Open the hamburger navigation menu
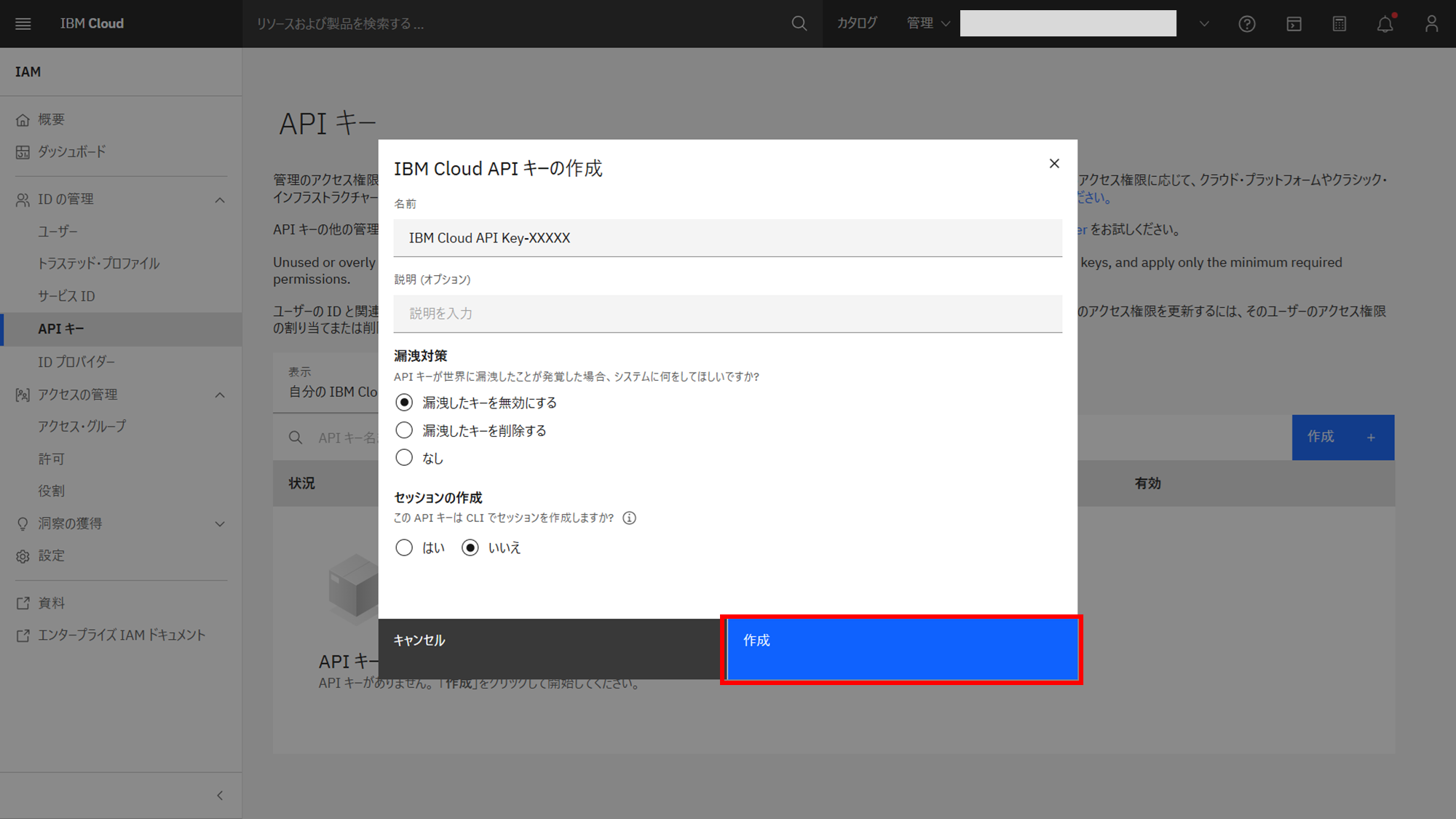Viewport: 1456px width, 819px height. [23, 23]
